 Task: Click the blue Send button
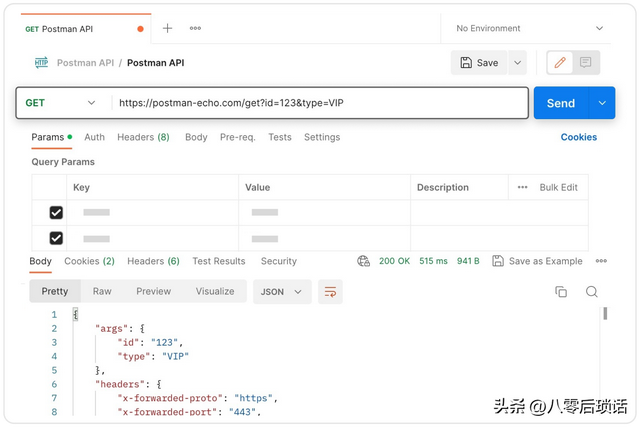(561, 103)
